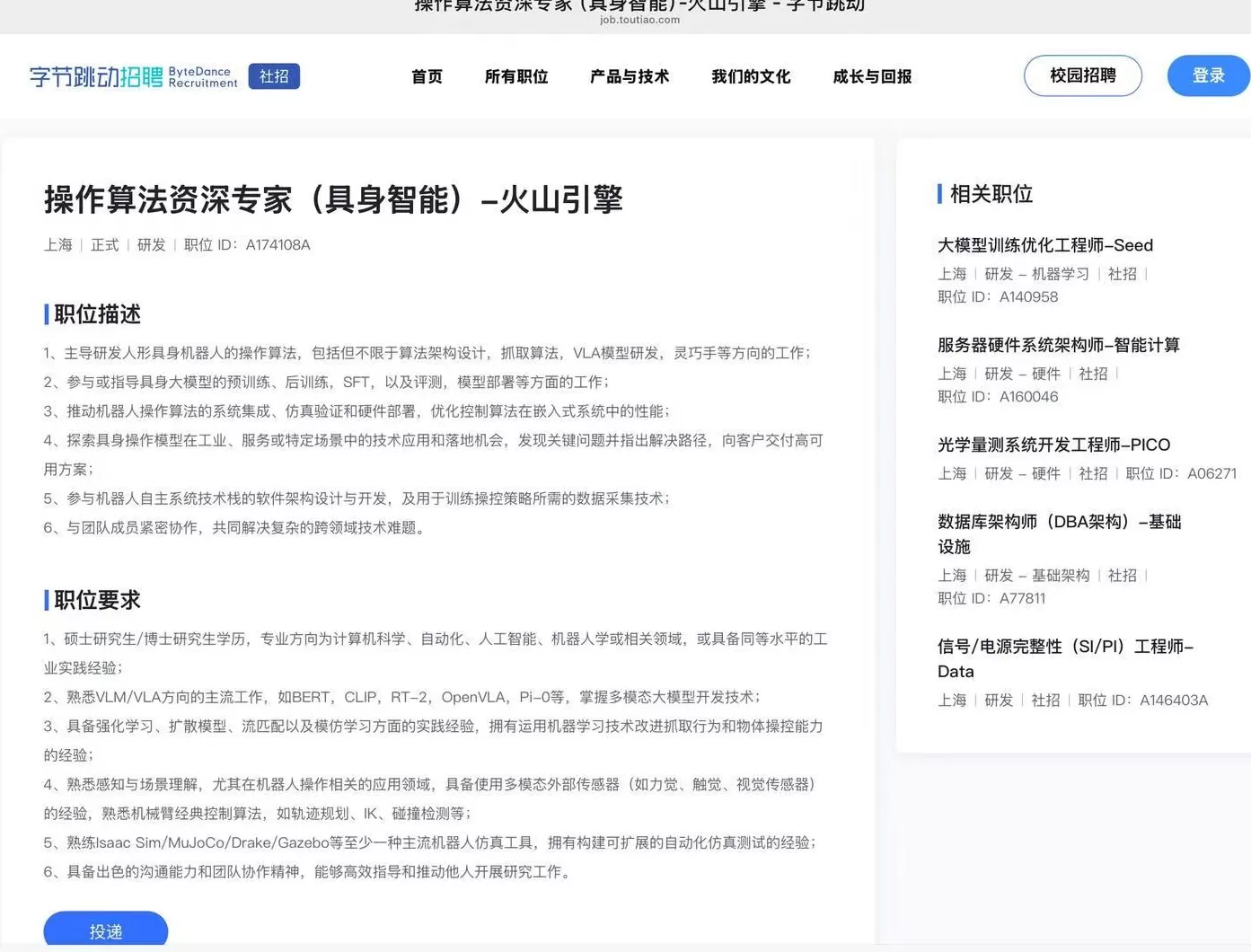Open the 我们的文化 page
The image size is (1251, 952).
[x=751, y=77]
